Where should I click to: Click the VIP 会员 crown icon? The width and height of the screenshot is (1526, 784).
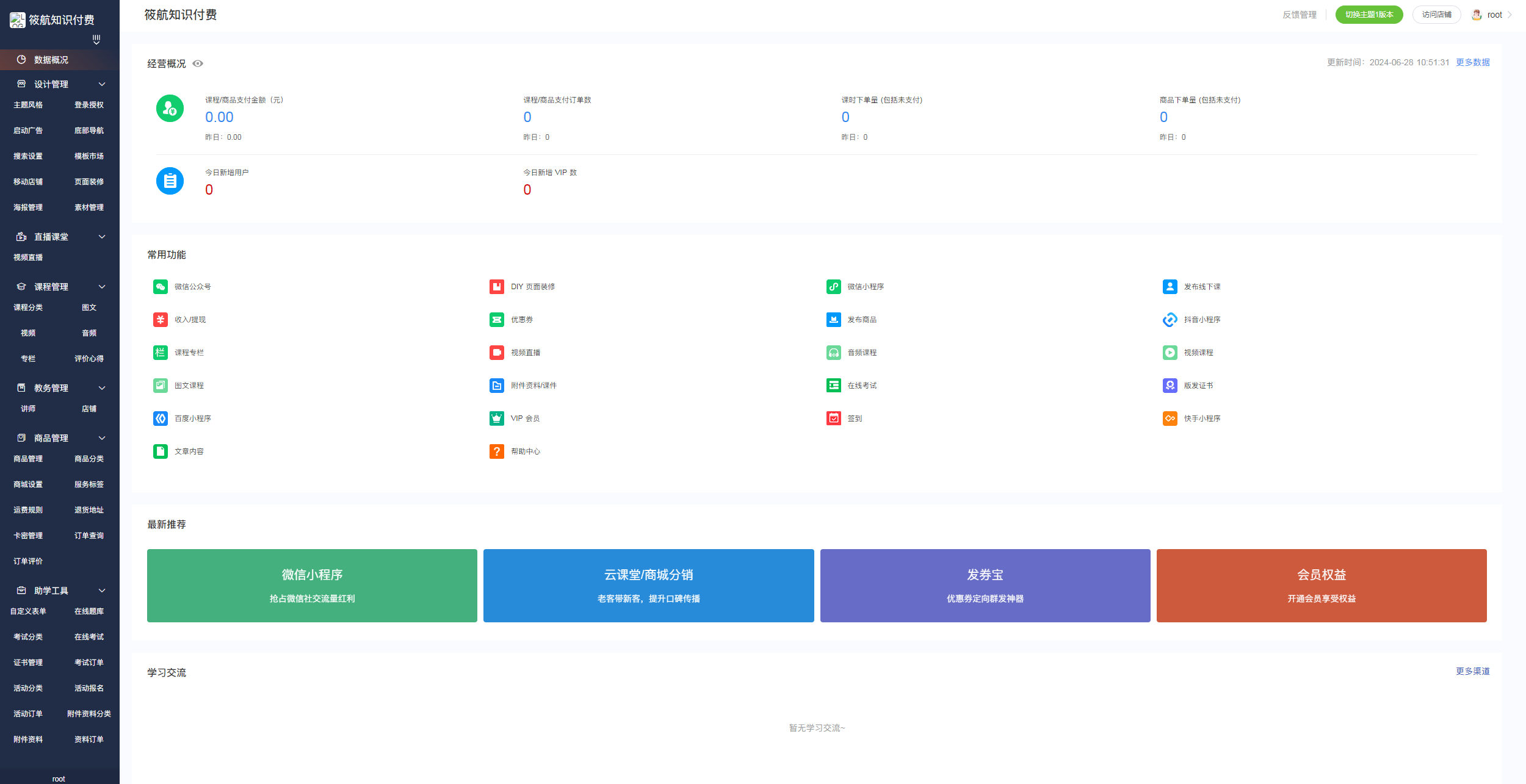tap(496, 419)
